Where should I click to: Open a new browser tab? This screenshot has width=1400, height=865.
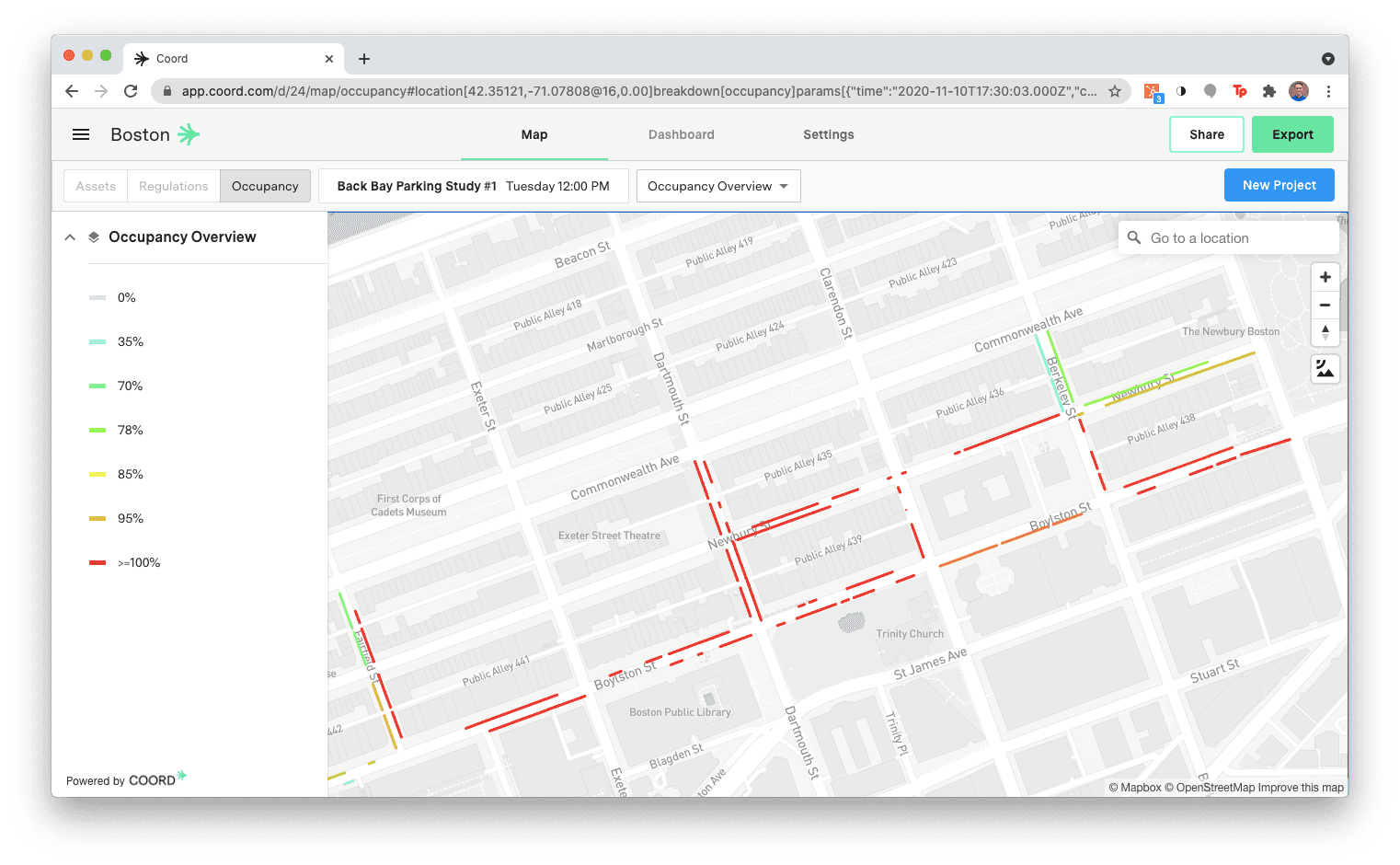364,59
